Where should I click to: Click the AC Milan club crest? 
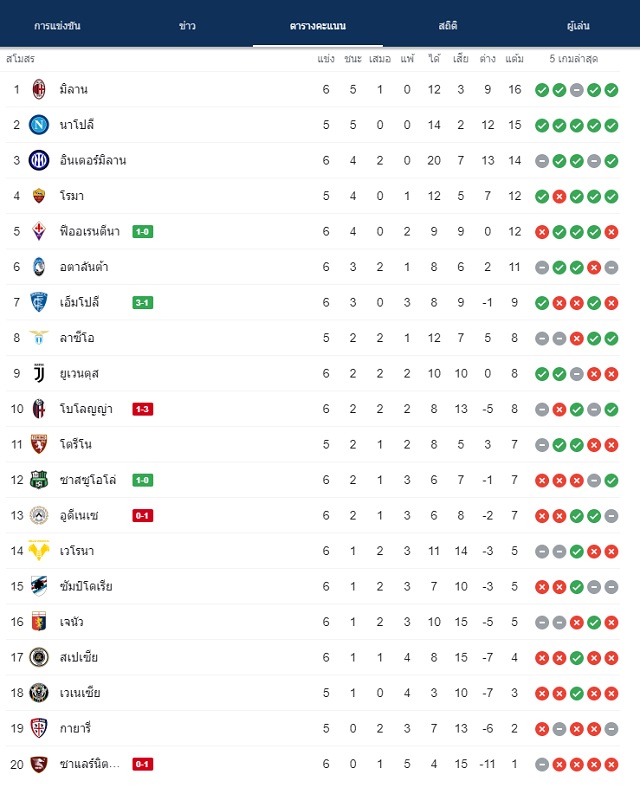point(39,90)
